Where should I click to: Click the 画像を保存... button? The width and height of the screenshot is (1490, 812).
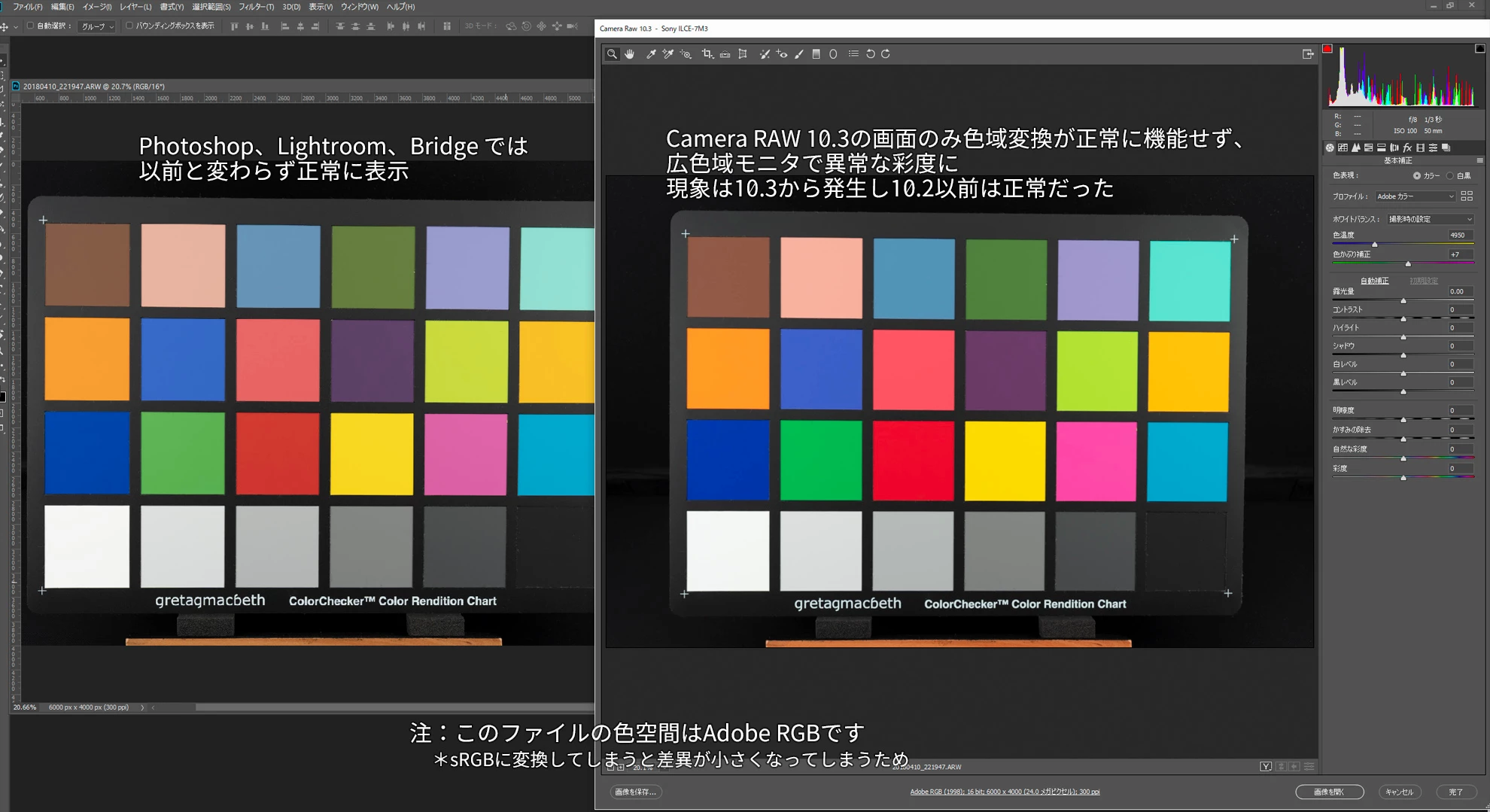pos(636,792)
